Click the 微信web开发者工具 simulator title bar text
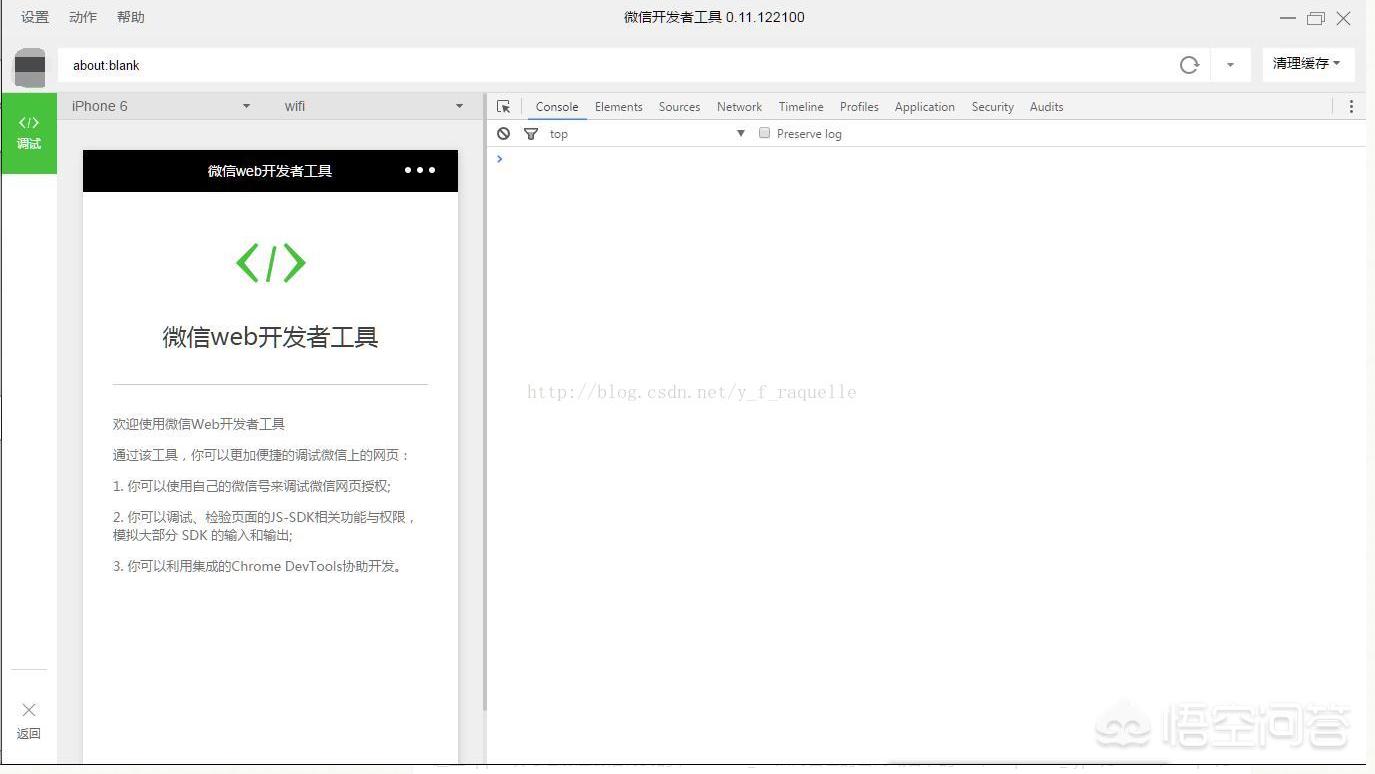Viewport: 1375px width, 774px height. coord(270,171)
